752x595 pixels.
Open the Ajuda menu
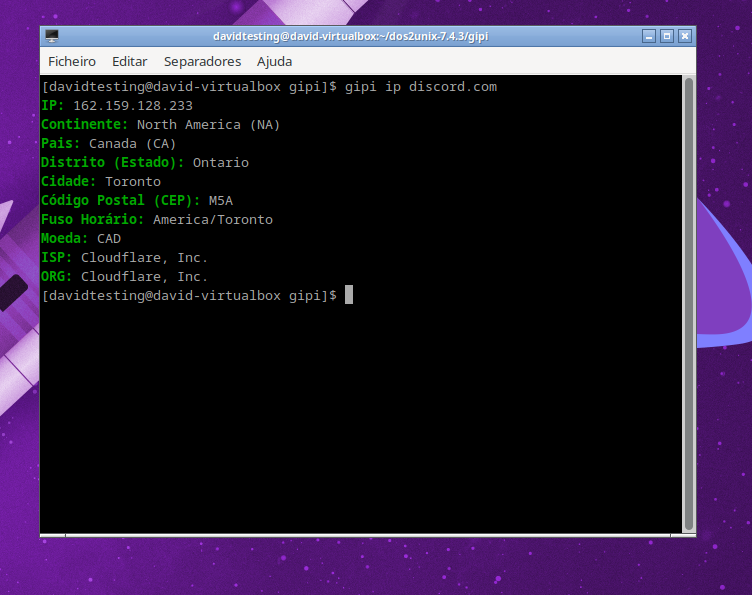click(x=274, y=61)
